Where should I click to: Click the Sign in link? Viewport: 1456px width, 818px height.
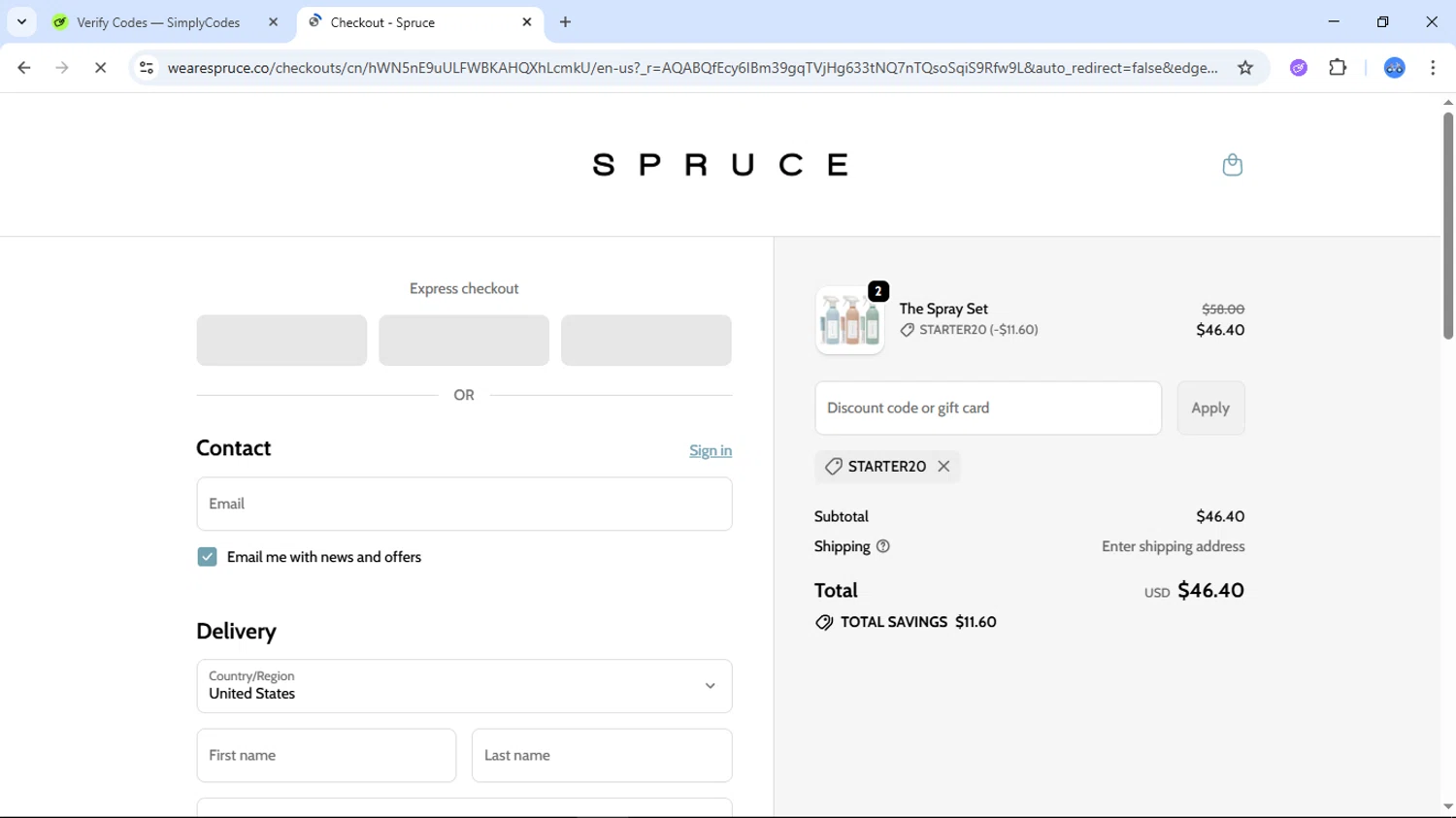711,450
